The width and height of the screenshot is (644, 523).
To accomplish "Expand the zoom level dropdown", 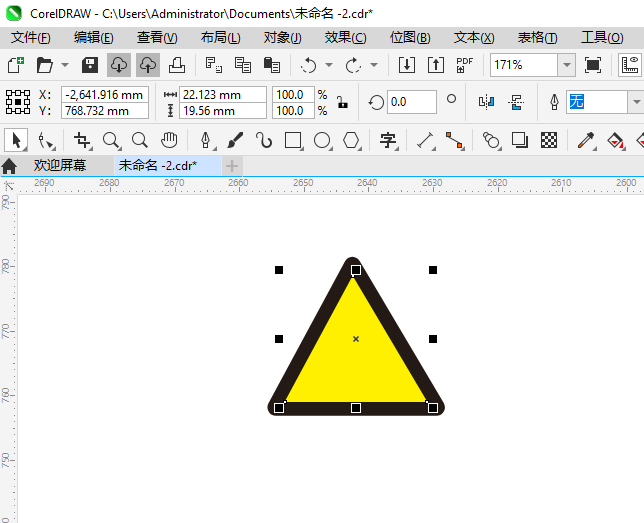I will 567,65.
